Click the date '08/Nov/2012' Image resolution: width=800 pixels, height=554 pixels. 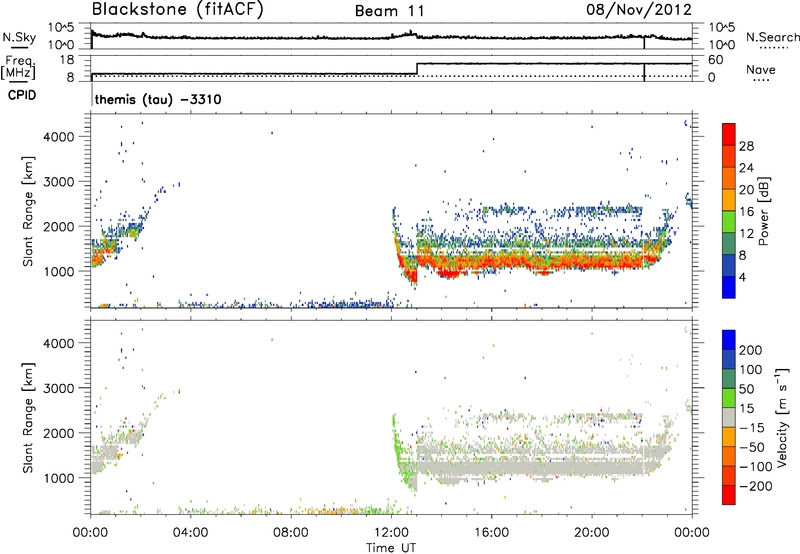click(x=639, y=10)
